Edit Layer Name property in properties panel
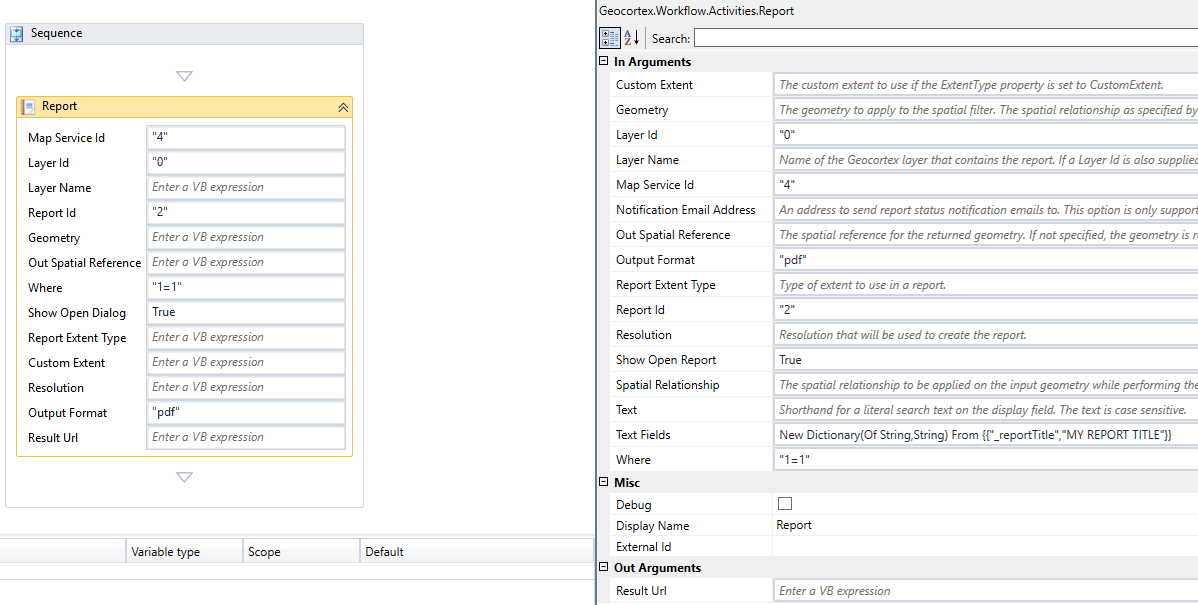The image size is (1198, 605). 986,160
